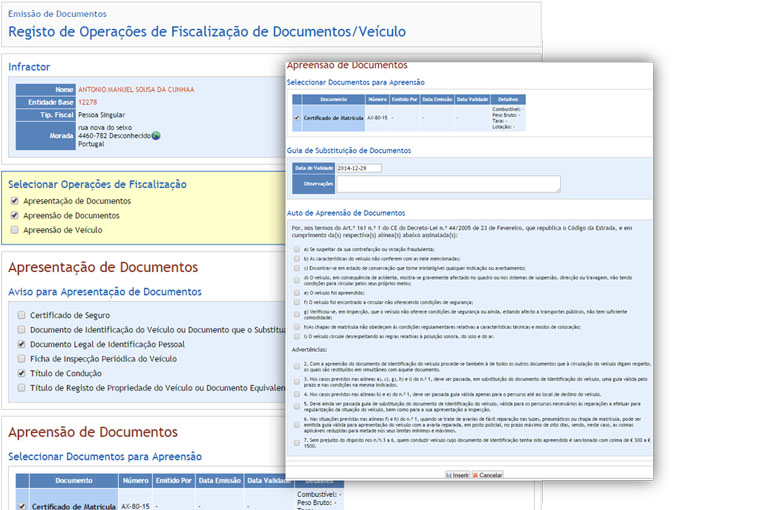Toggle the Apresentação de Documentos operation checkbox
The height and width of the screenshot is (510, 768).
[x=15, y=201]
